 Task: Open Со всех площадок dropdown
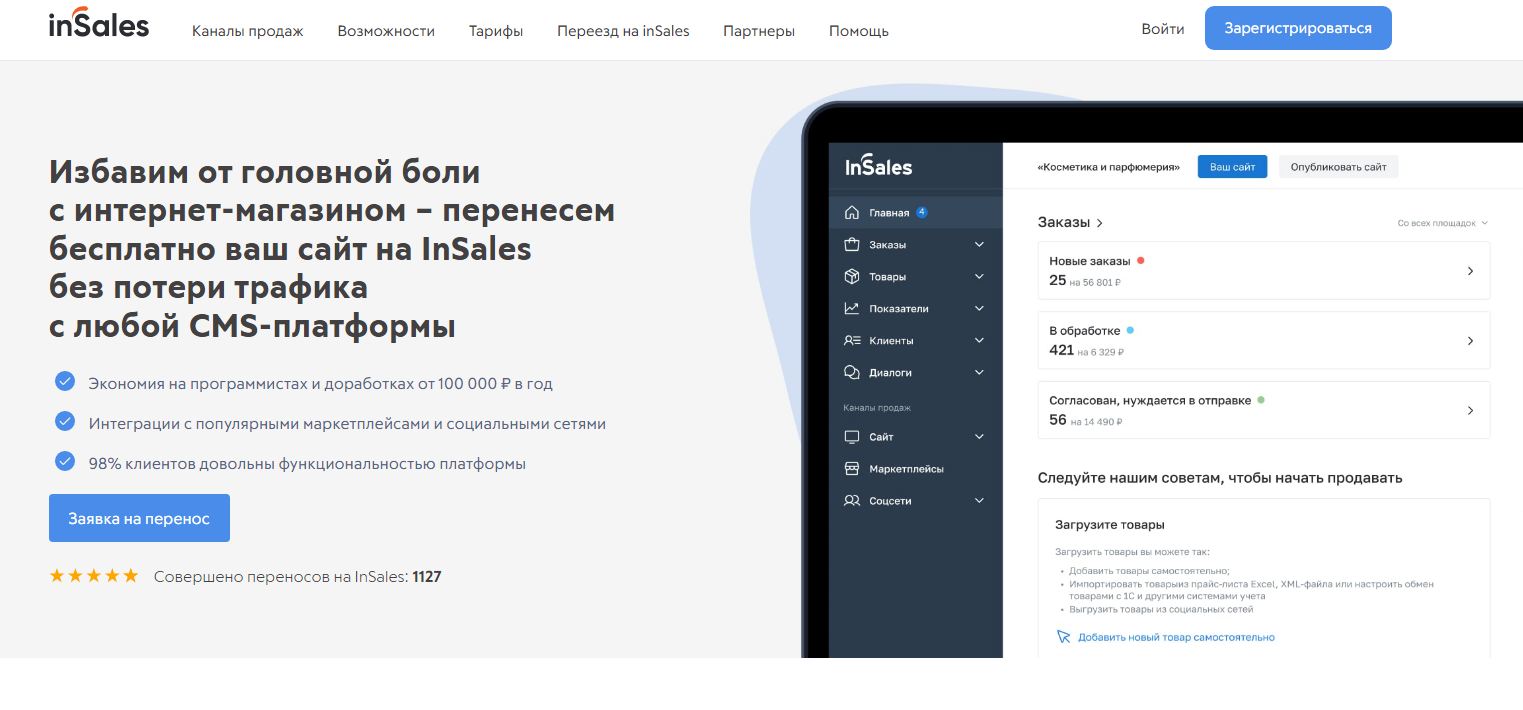point(1442,223)
